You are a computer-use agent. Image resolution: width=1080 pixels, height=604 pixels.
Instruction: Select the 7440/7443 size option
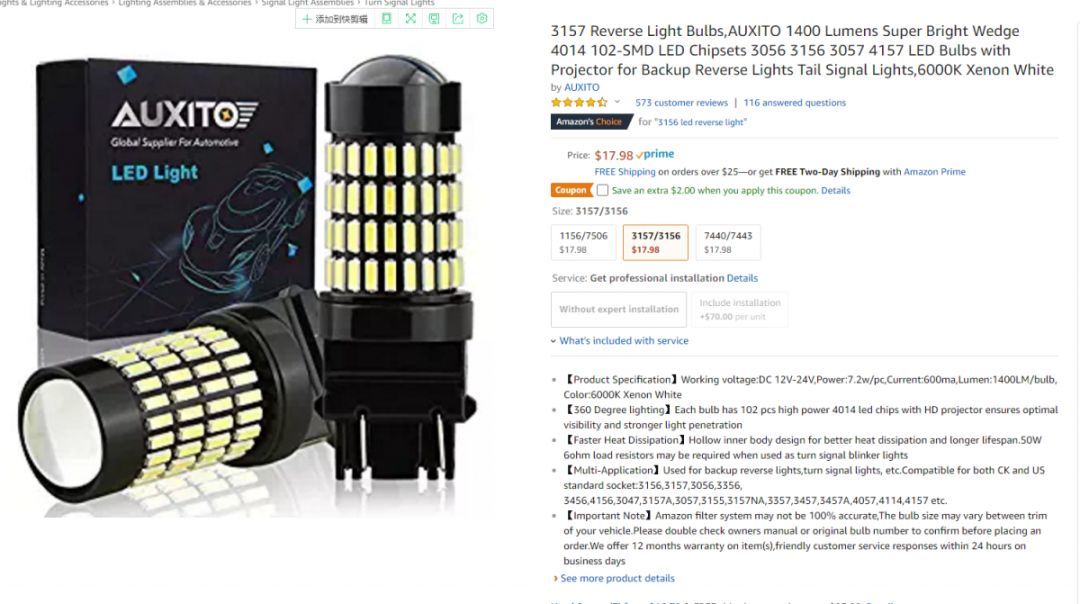pos(728,242)
